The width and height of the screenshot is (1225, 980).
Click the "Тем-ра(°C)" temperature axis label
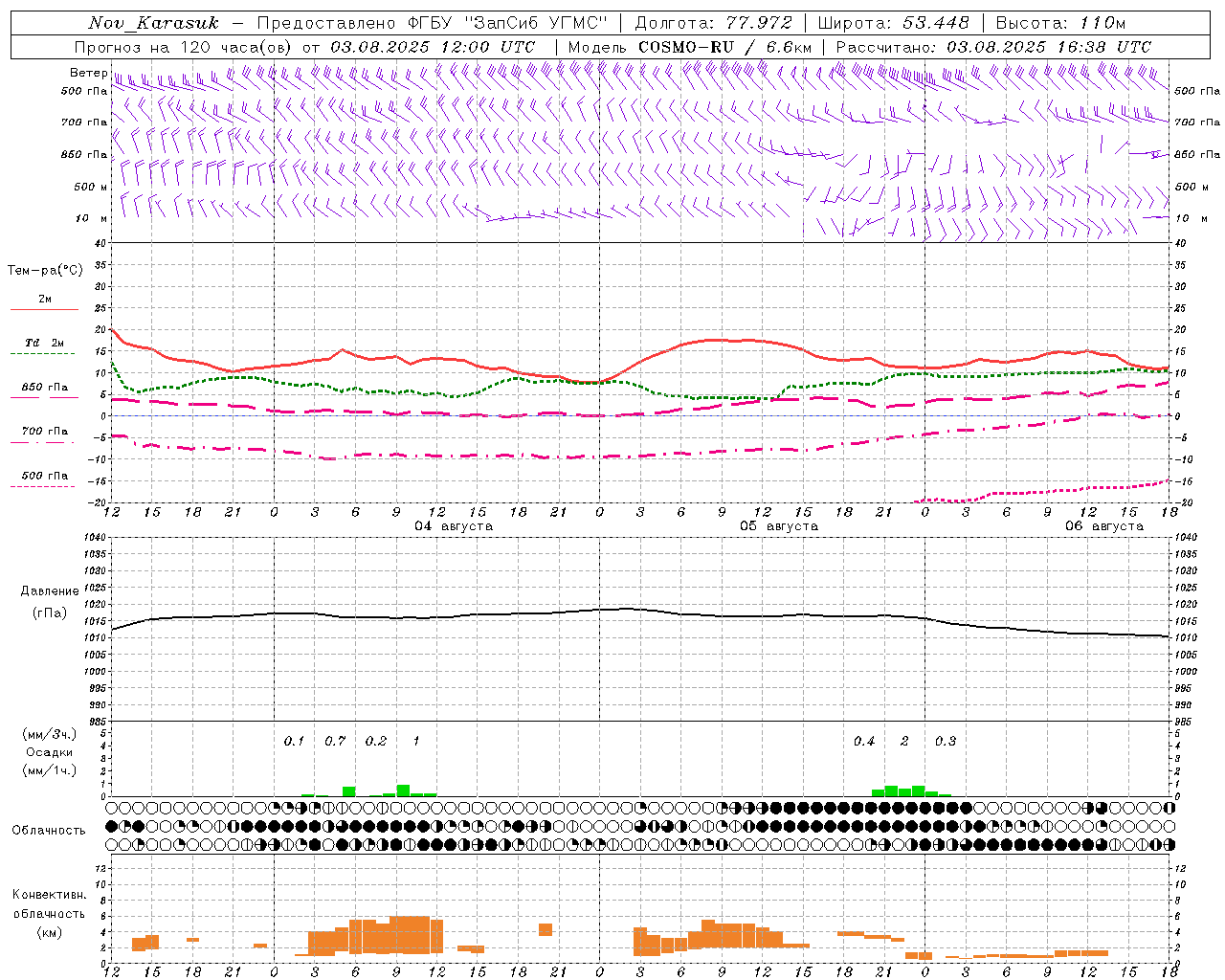tap(45, 271)
